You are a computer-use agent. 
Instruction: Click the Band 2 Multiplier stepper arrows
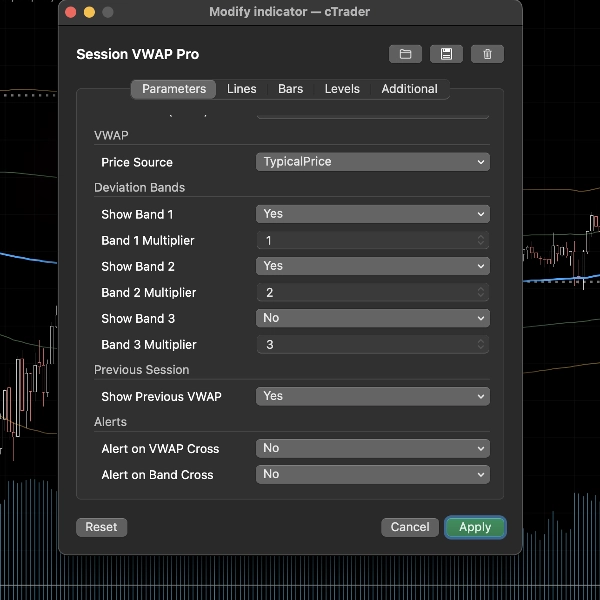[x=481, y=292]
